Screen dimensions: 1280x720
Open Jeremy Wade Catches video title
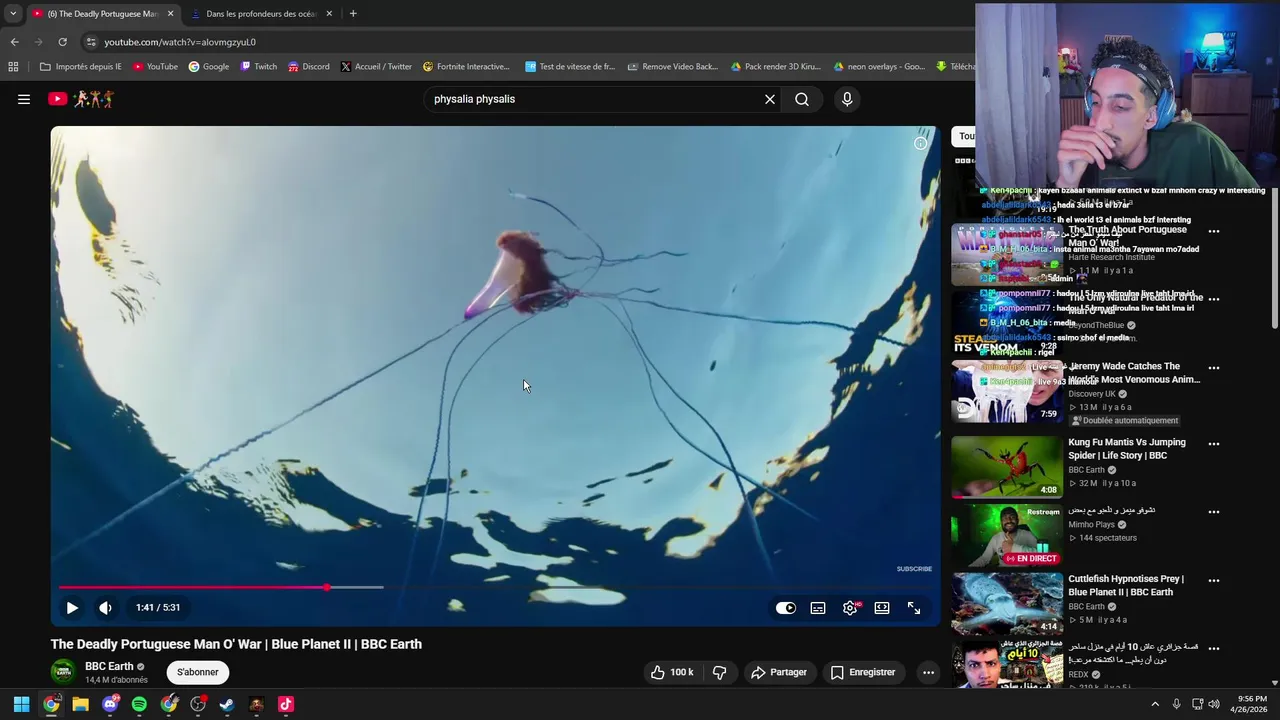[x=1134, y=373]
